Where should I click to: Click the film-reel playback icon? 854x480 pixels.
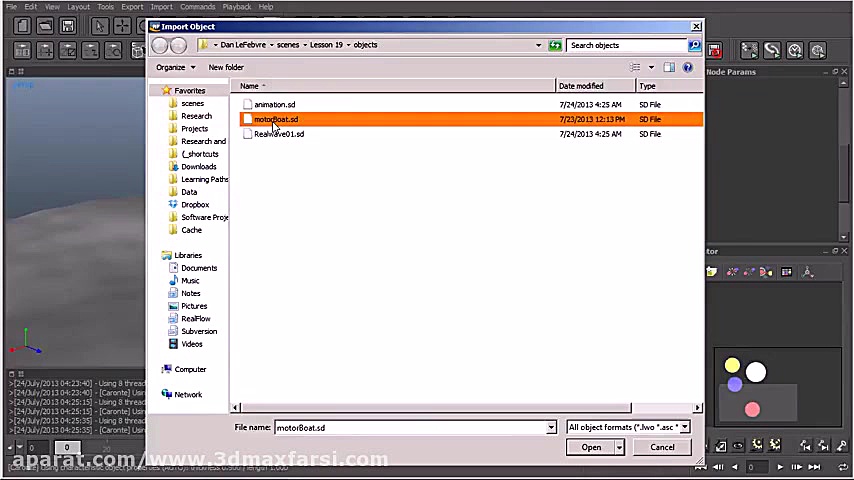(x=818, y=51)
